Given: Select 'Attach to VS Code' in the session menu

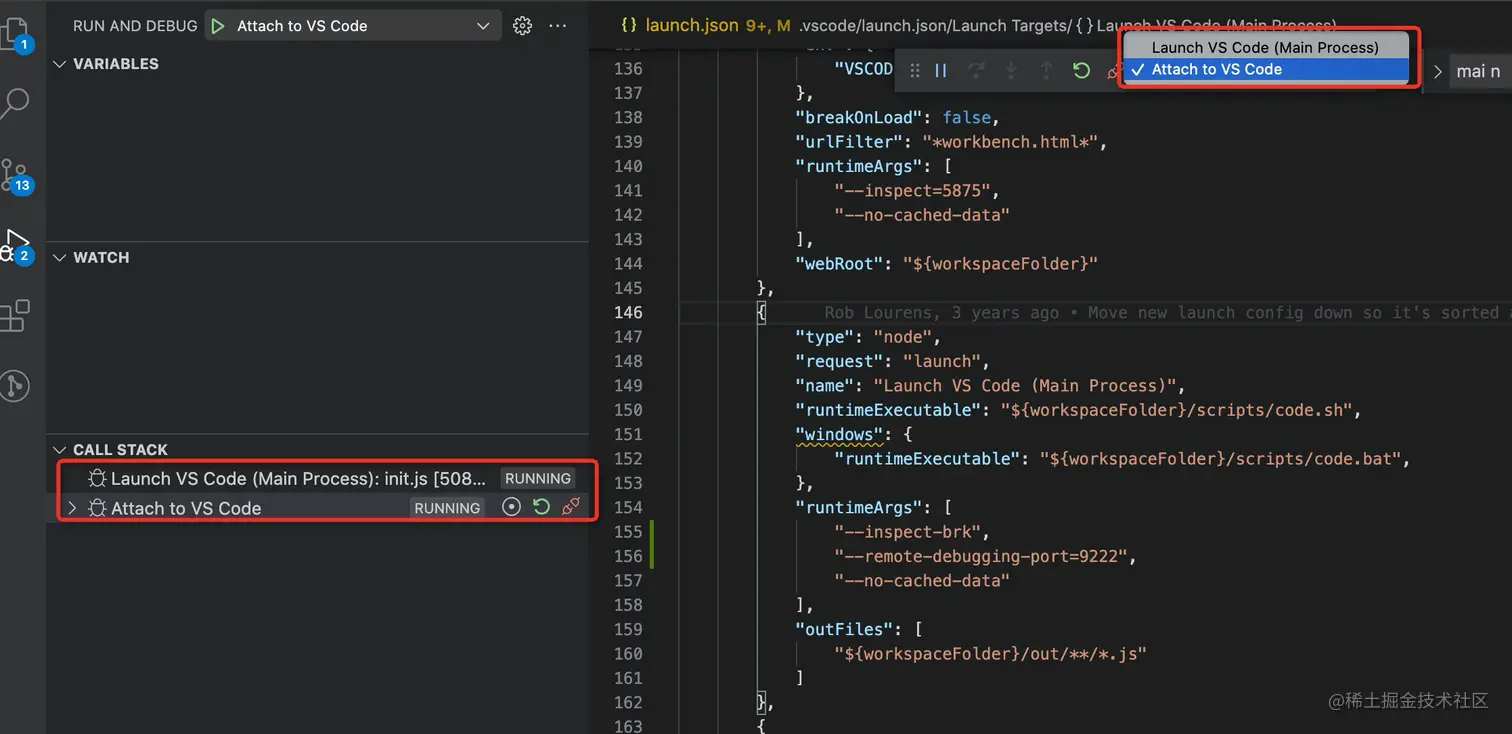Looking at the screenshot, I should pyautogui.click(x=1265, y=69).
